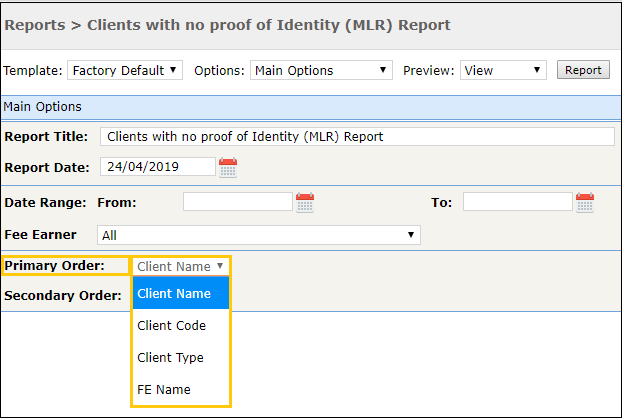This screenshot has height=419, width=622.
Task: Pick Client Type from the dropdown list
Action: pos(181,357)
